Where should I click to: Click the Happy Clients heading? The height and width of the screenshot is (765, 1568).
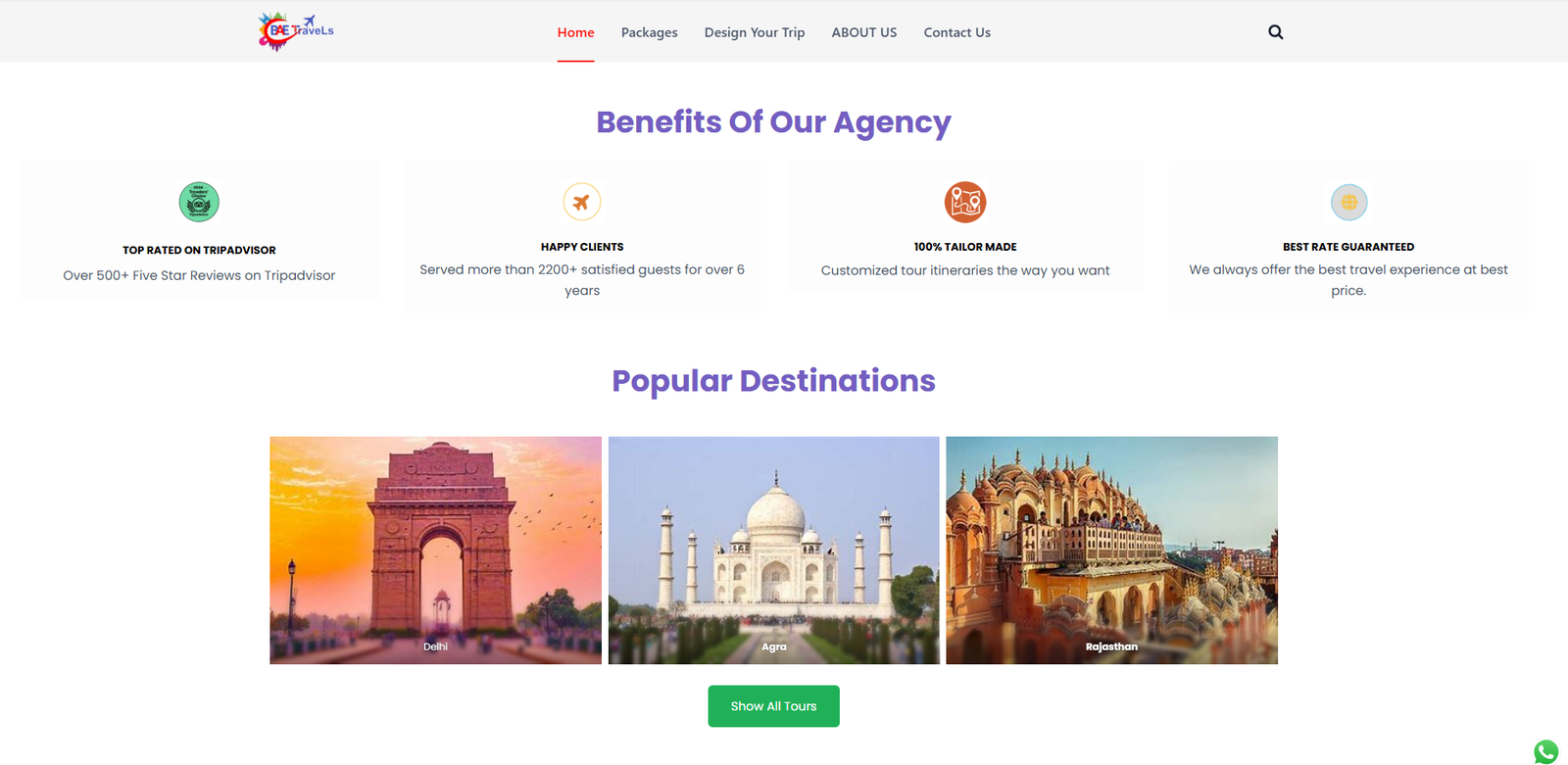582,247
